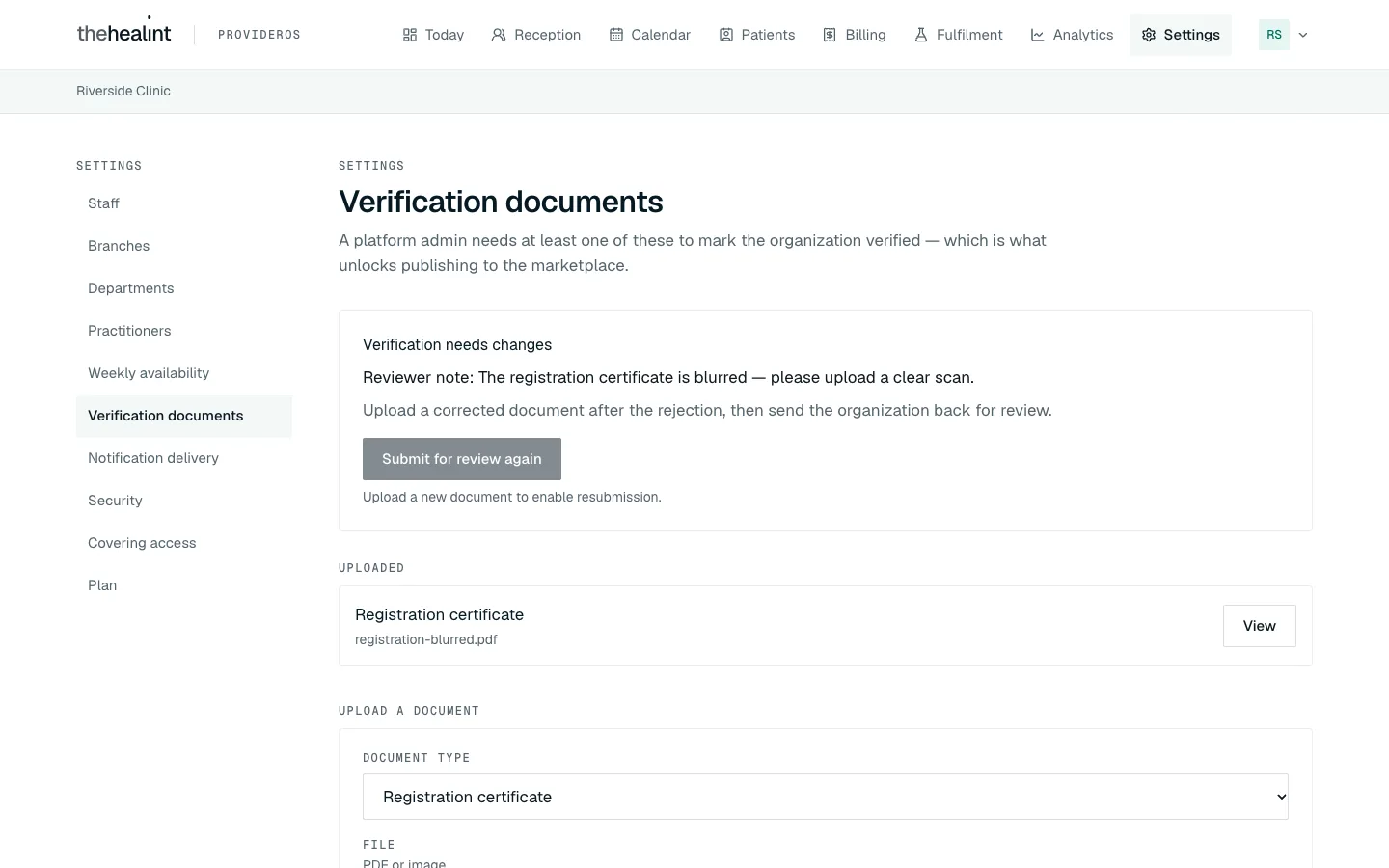Select Weekly availability in sidebar
The image size is (1389, 868).
184,373
